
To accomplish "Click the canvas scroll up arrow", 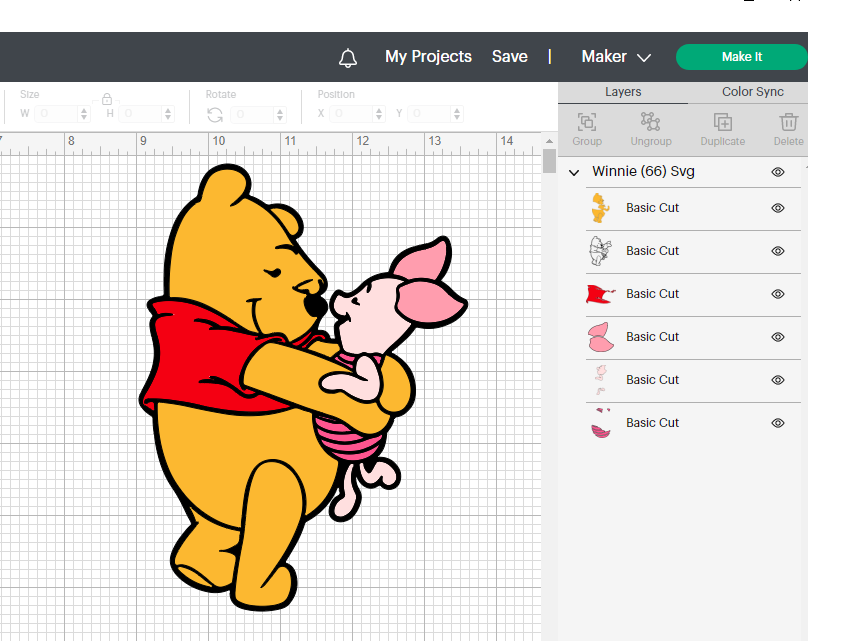I will tap(549, 142).
